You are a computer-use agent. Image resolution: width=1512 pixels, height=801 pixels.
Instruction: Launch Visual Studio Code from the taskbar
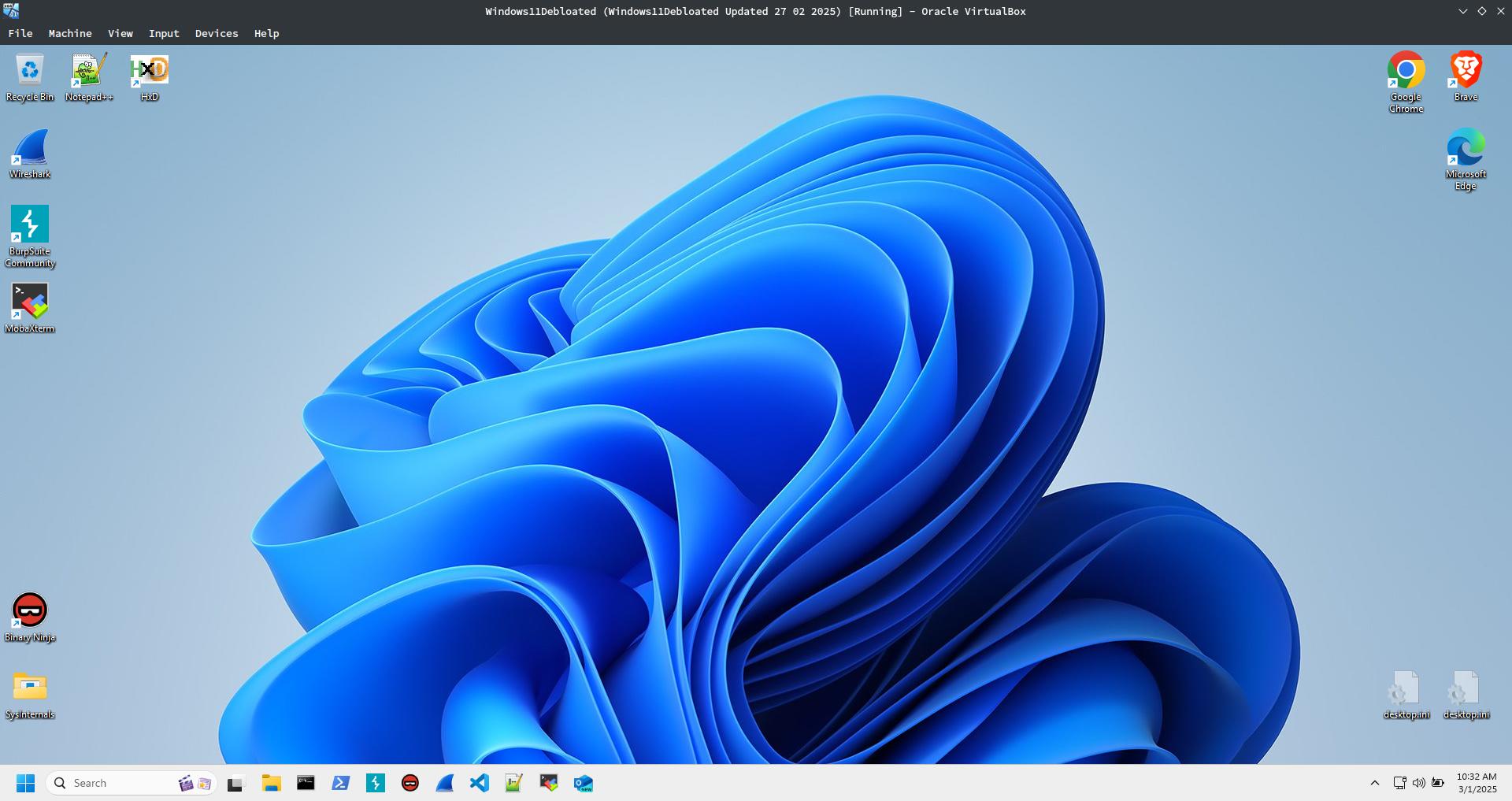[480, 783]
